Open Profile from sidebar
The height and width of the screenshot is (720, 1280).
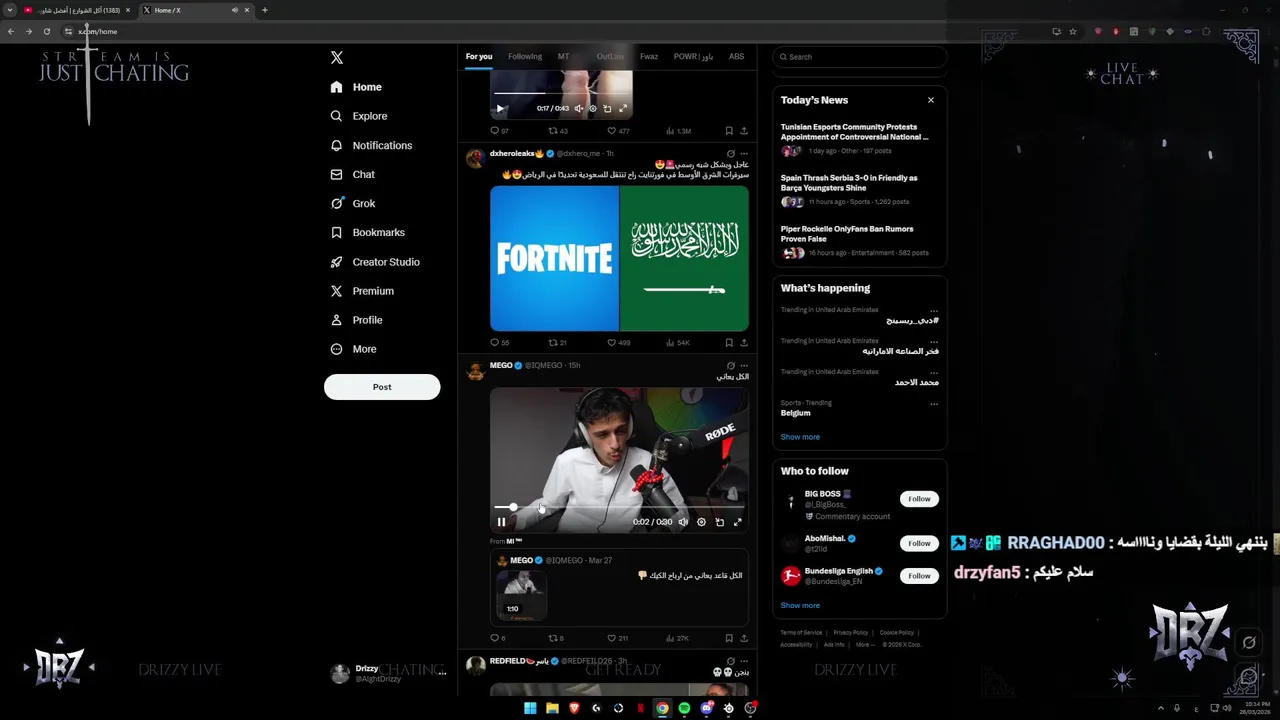point(356,320)
